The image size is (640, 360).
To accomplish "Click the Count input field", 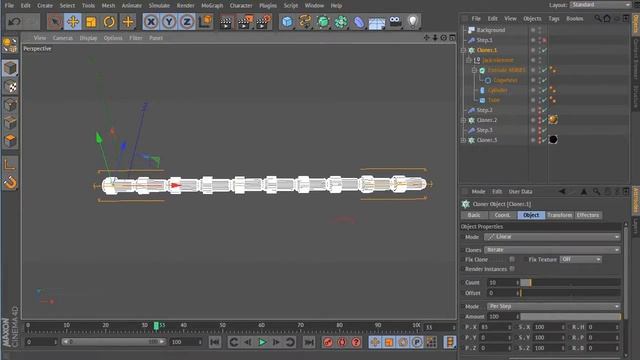I will [503, 282].
